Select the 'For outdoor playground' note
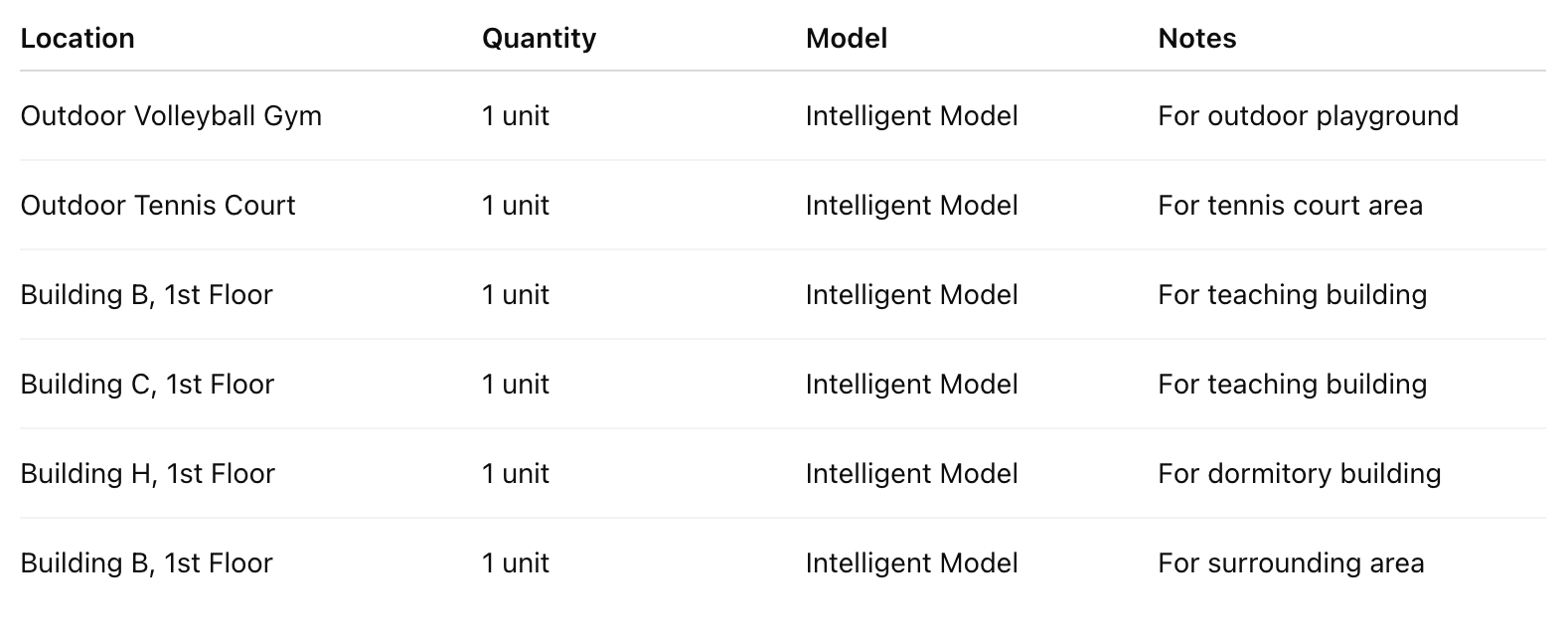The image size is (1568, 638). click(x=1308, y=116)
